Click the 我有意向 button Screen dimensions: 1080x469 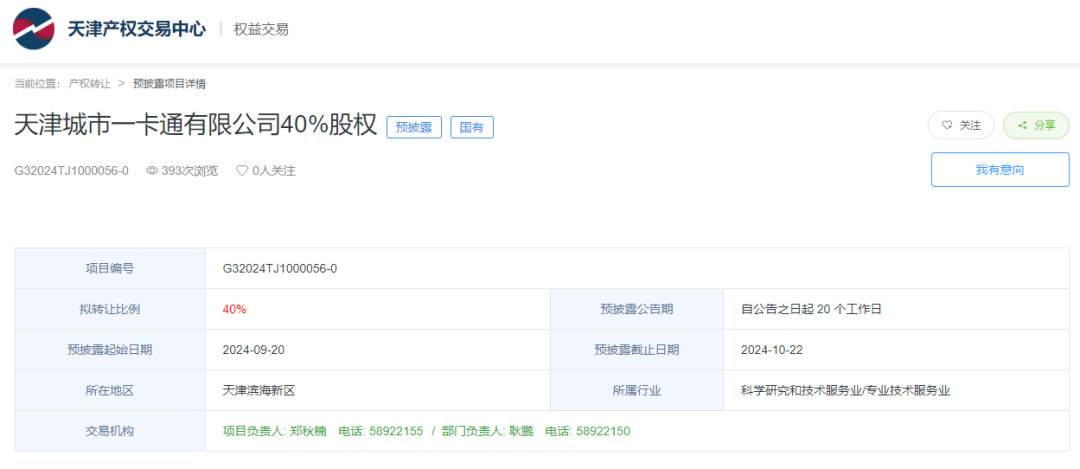coord(1000,170)
